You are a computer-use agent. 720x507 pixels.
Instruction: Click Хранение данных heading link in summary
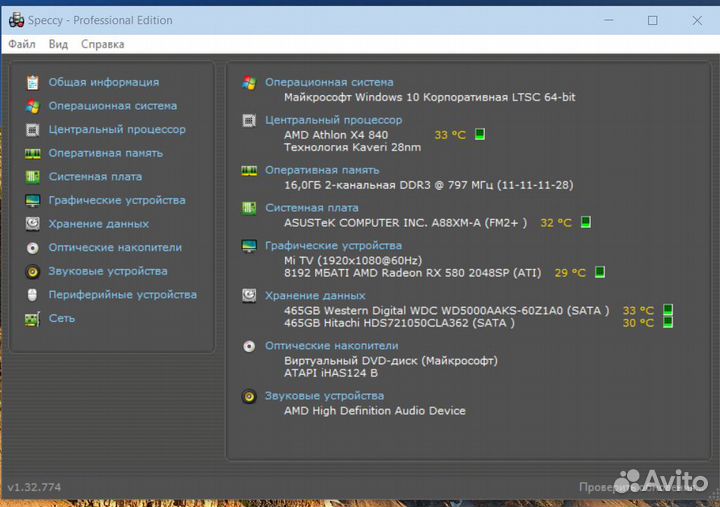coord(315,296)
